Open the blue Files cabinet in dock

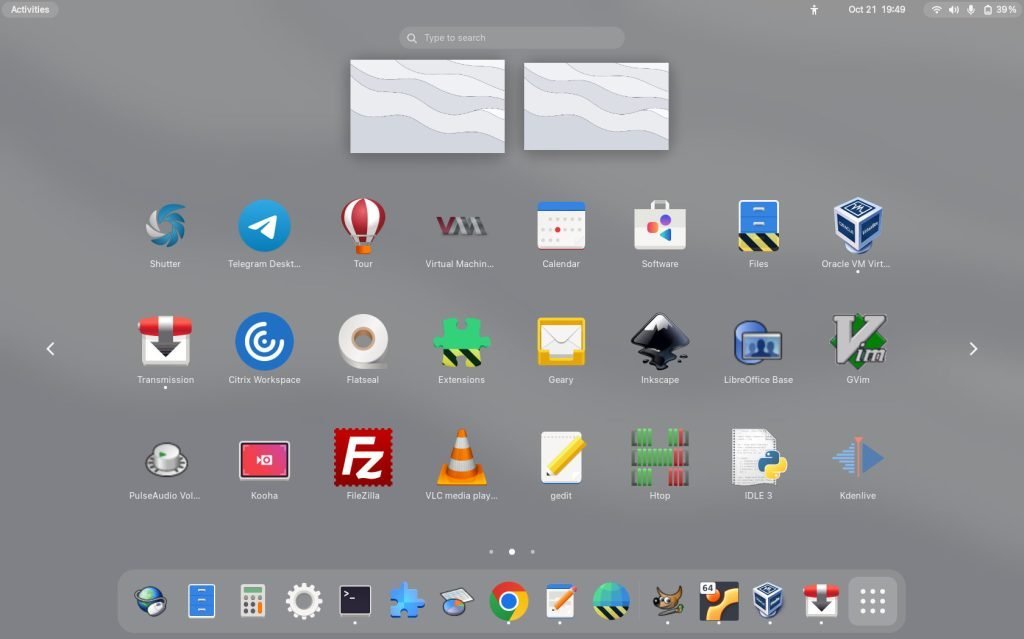(201, 601)
